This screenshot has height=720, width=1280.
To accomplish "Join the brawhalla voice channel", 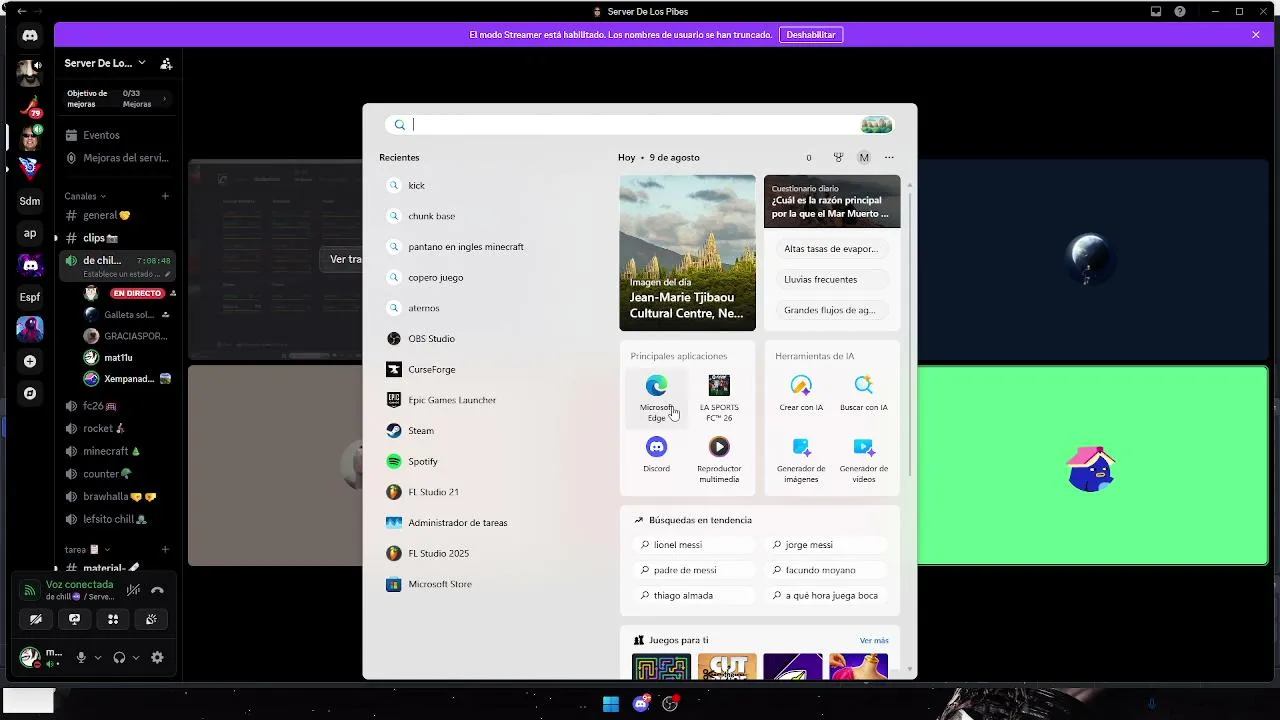I will 117,497.
